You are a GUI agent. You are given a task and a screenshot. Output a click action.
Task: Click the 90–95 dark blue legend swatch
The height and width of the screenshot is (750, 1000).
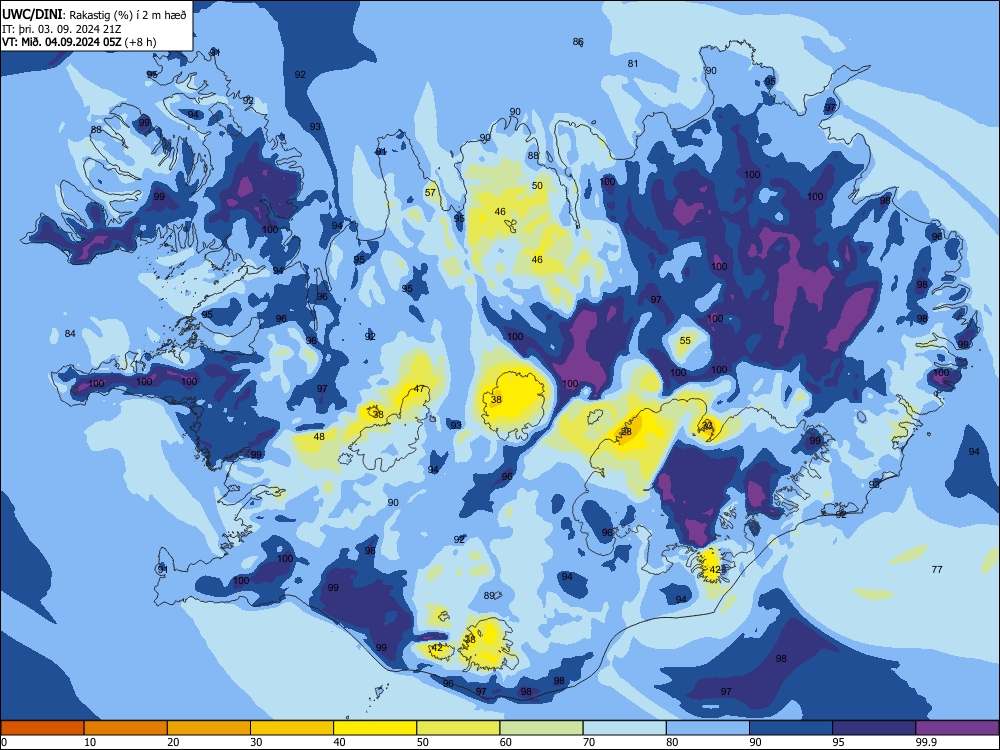pos(791,728)
